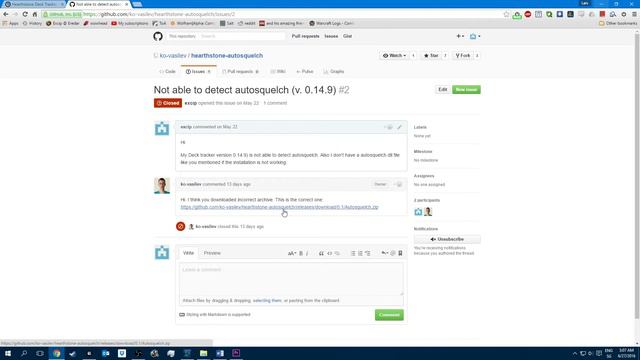Screen dimensions: 640x360
Task: Click into Leave a comment text area
Action: (291, 279)
